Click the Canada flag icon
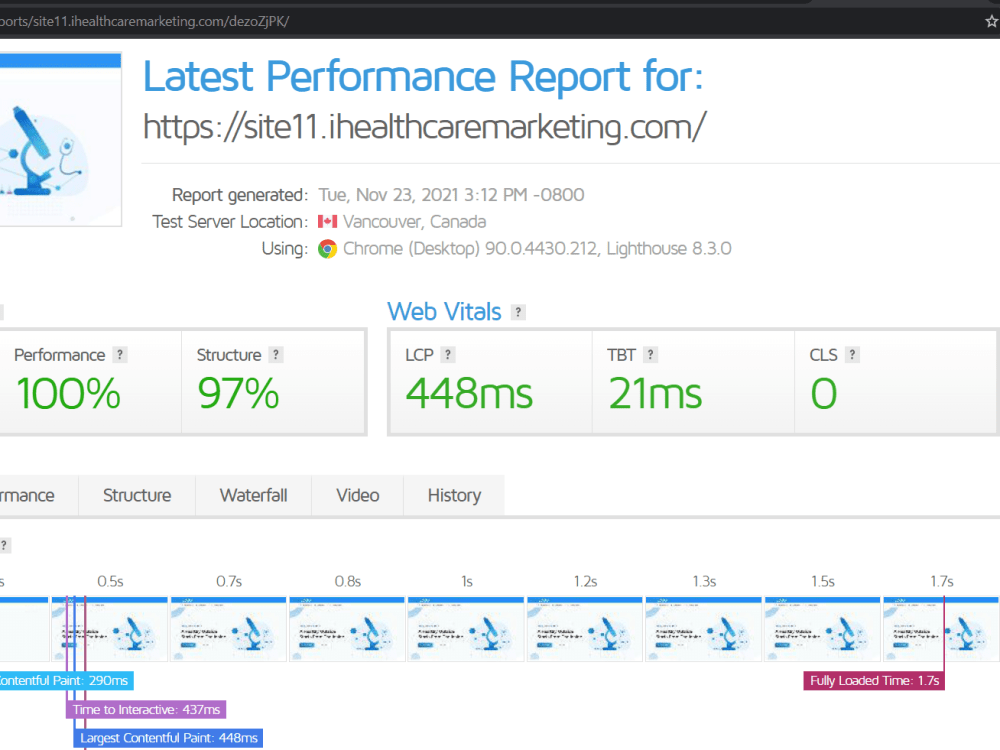The image size is (1000, 750). 327,221
